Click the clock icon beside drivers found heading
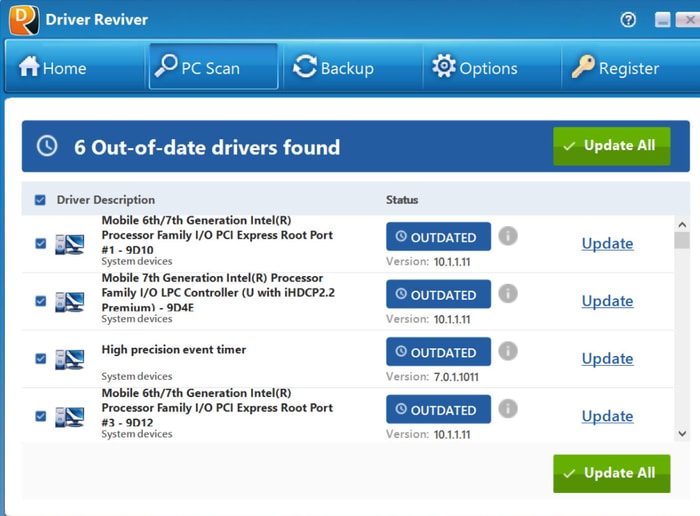Image resolution: width=700 pixels, height=516 pixels. pyautogui.click(x=47, y=146)
